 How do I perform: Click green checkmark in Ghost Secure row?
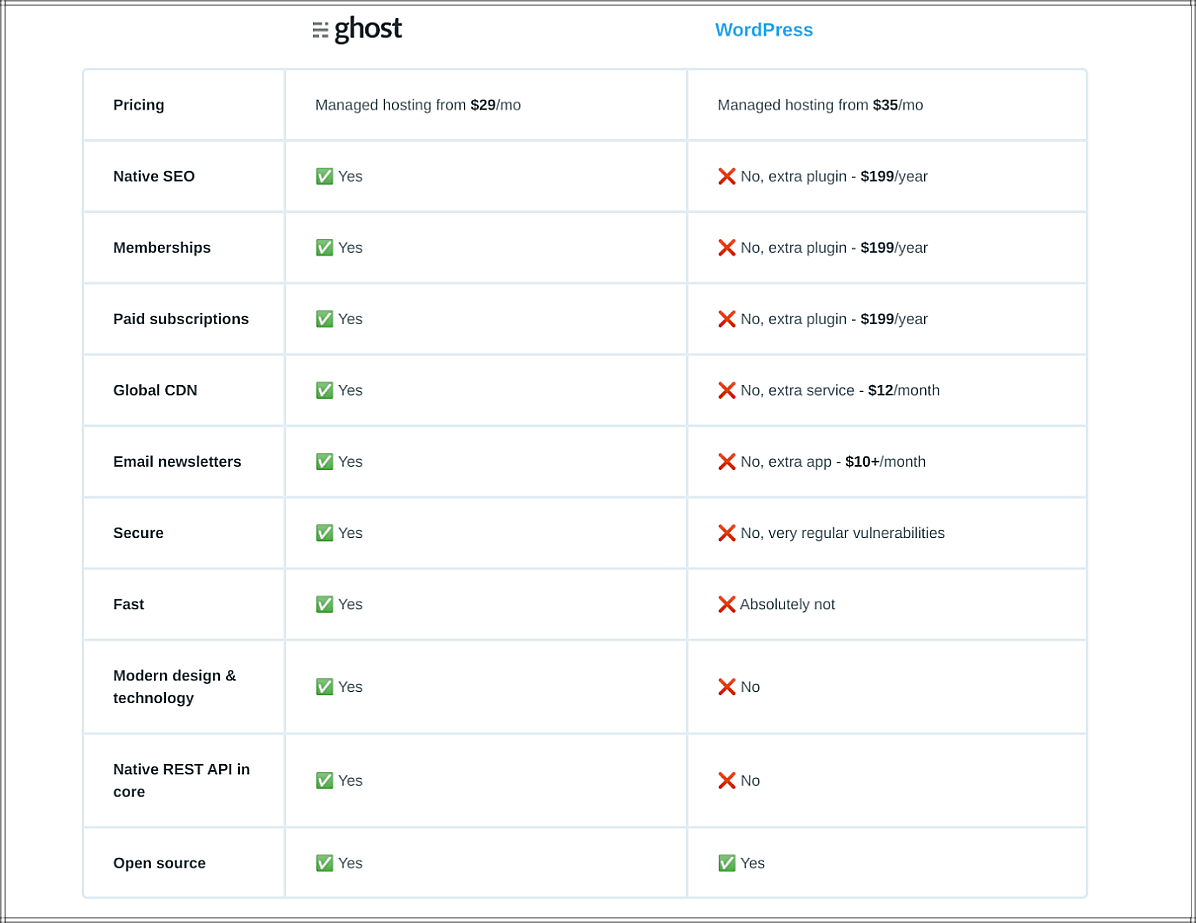[x=324, y=533]
